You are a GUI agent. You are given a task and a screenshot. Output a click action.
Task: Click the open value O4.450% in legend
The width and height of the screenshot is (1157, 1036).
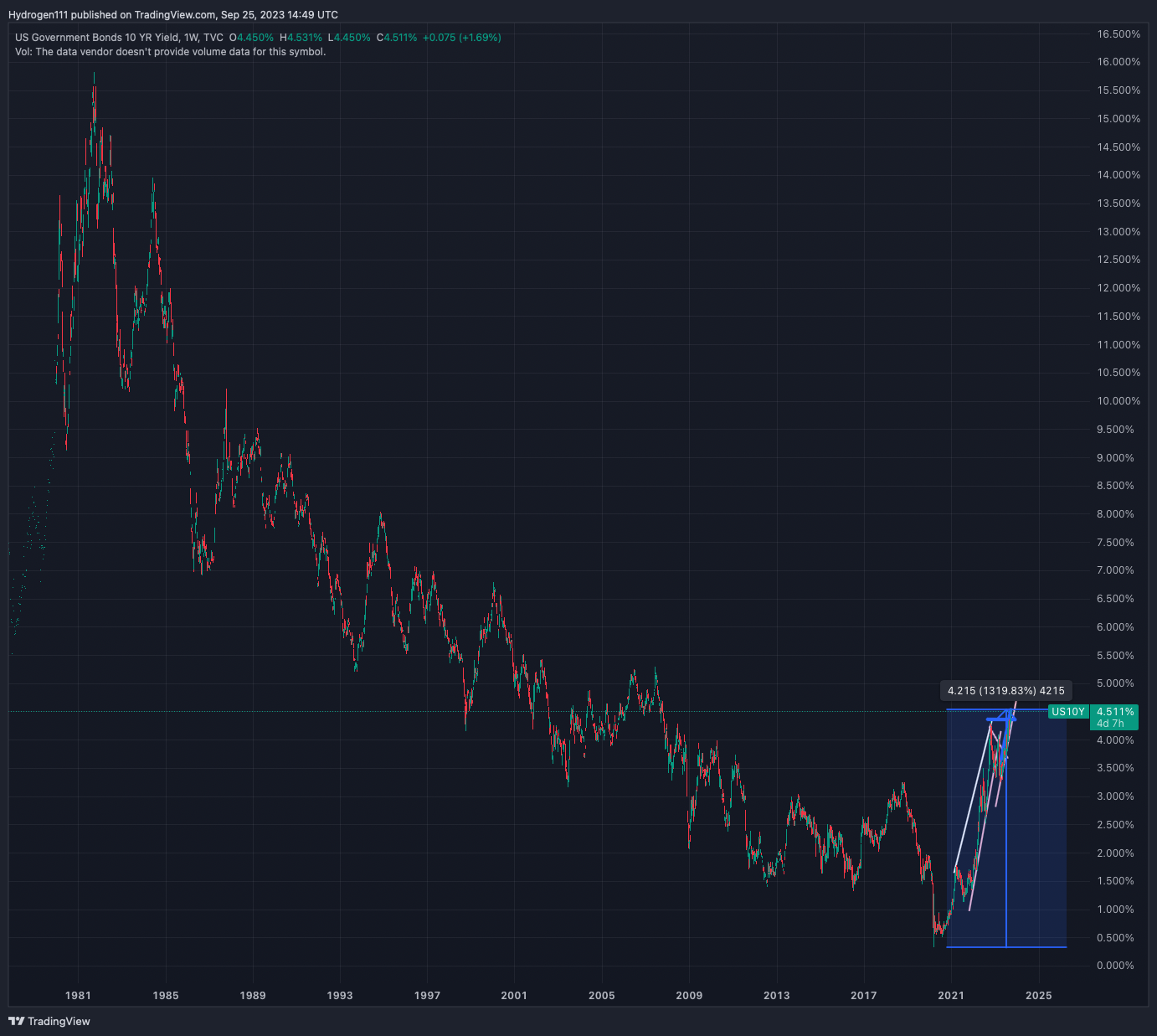click(x=251, y=38)
